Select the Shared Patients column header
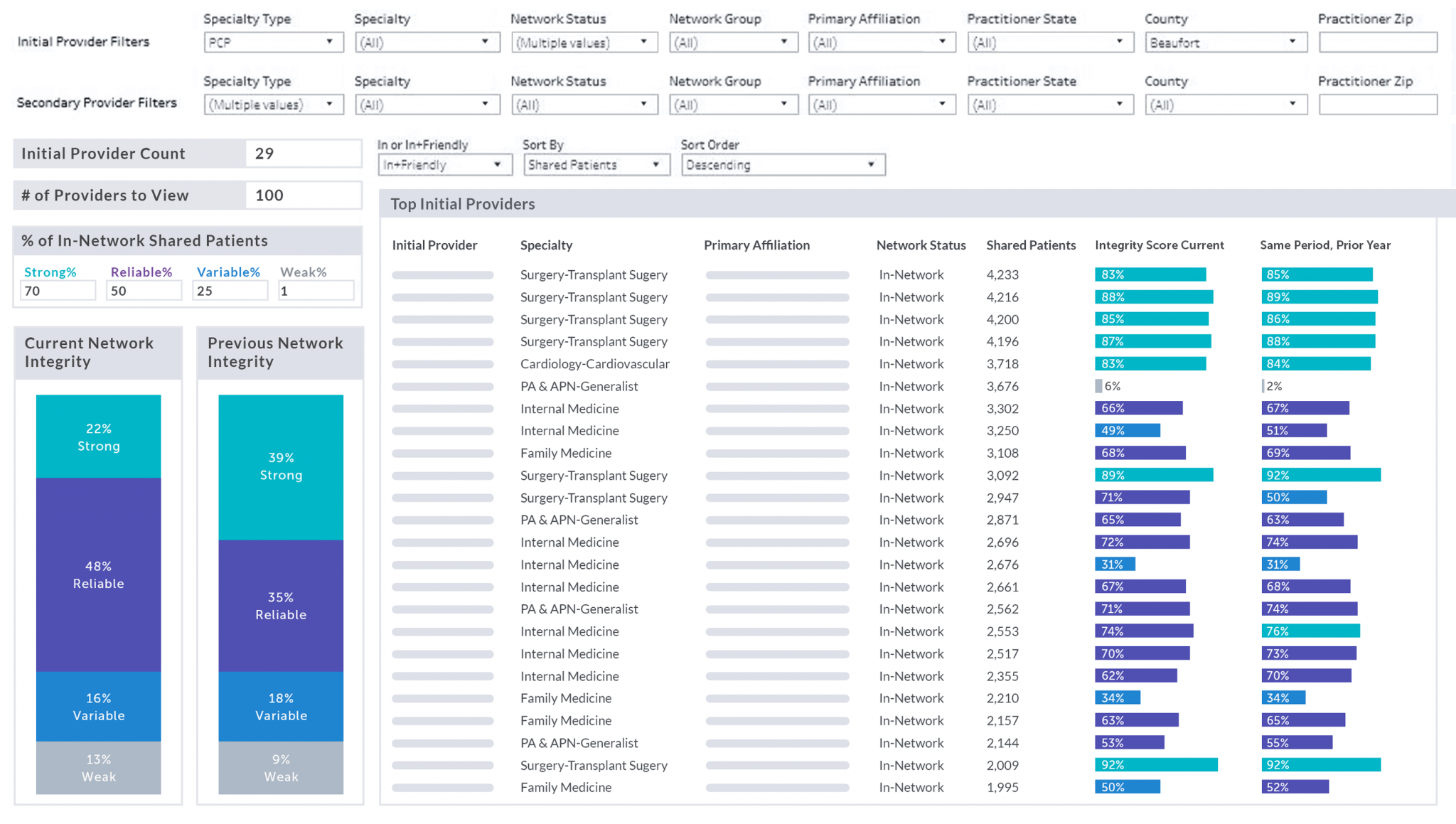The image size is (1456, 824). tap(1031, 245)
